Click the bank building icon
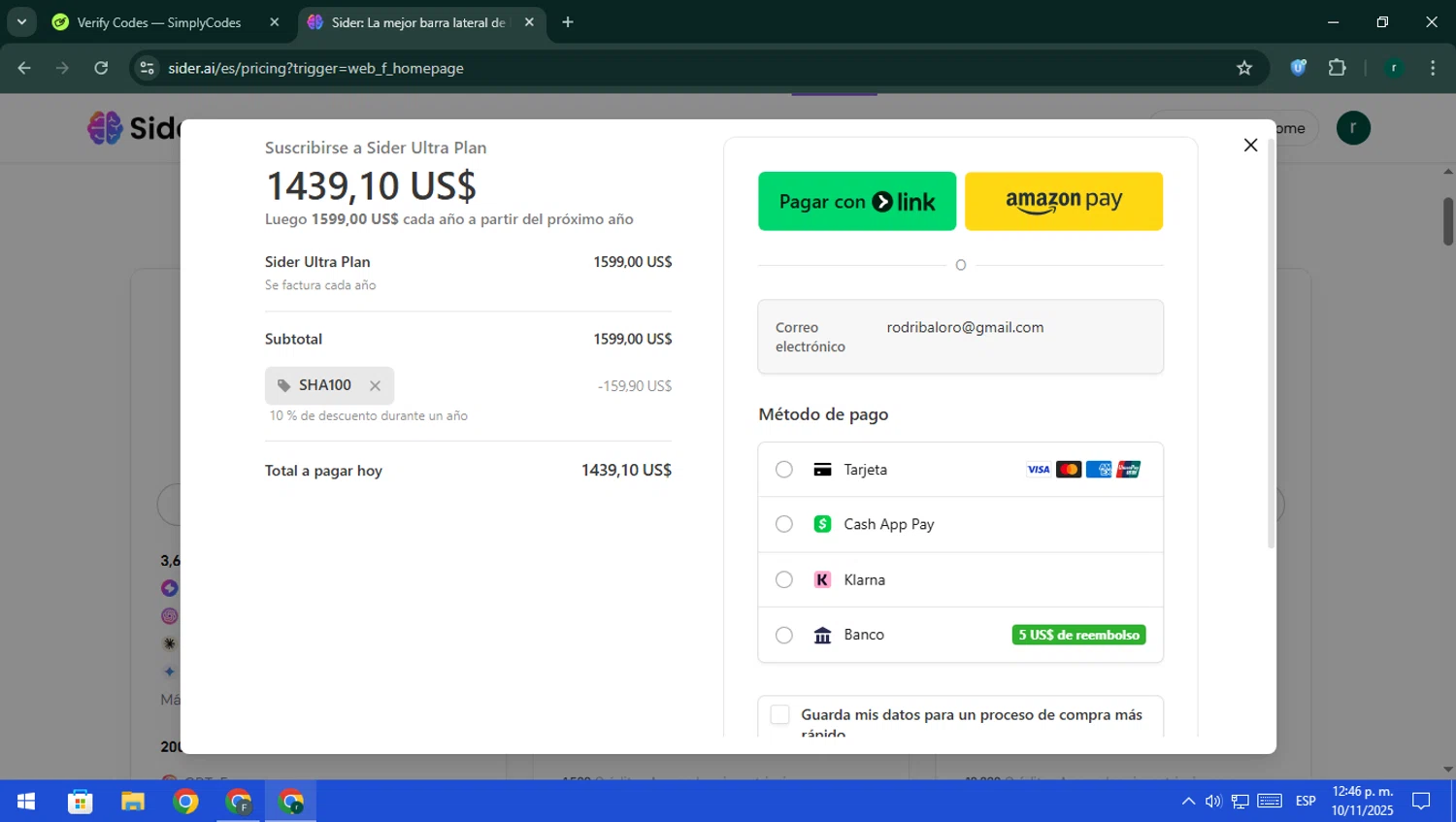The height and width of the screenshot is (822, 1456). pyautogui.click(x=822, y=635)
